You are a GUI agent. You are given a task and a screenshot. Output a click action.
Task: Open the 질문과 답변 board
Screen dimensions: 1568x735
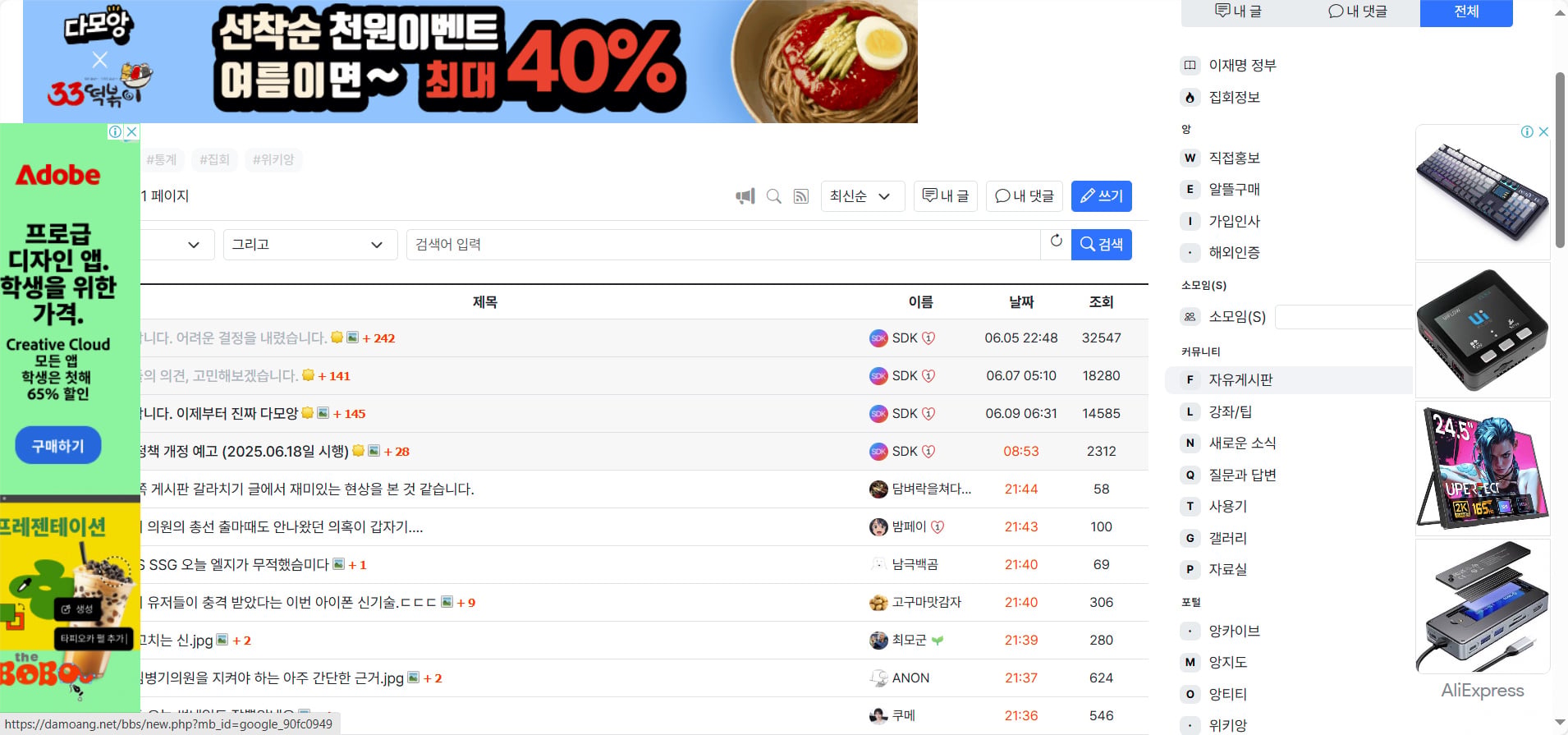pos(1242,475)
